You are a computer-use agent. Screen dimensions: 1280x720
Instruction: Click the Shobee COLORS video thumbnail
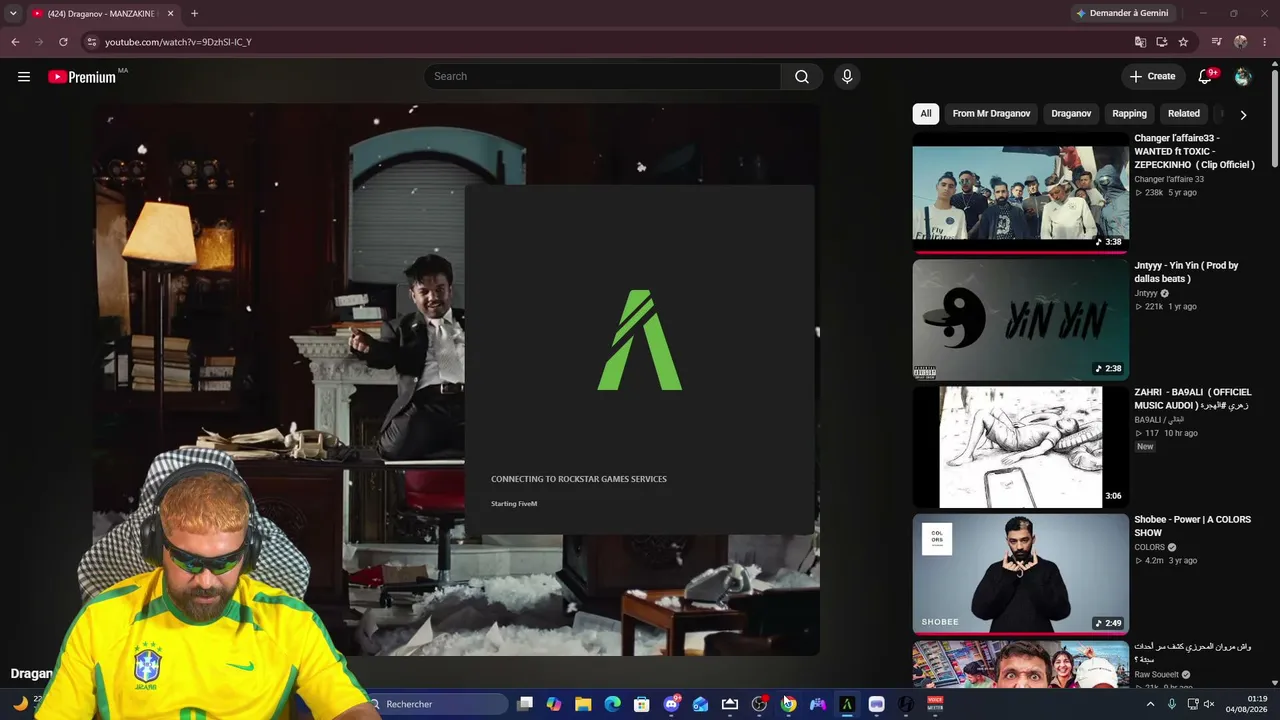tap(1020, 574)
